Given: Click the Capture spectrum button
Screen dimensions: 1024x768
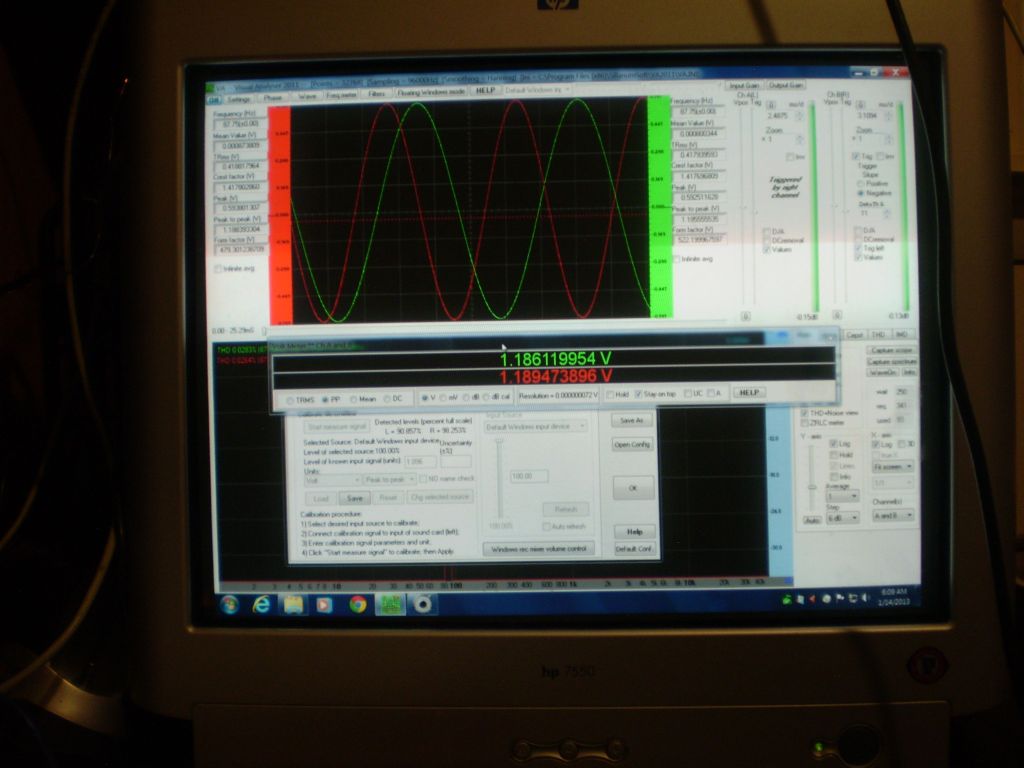Looking at the screenshot, I should pos(891,361).
